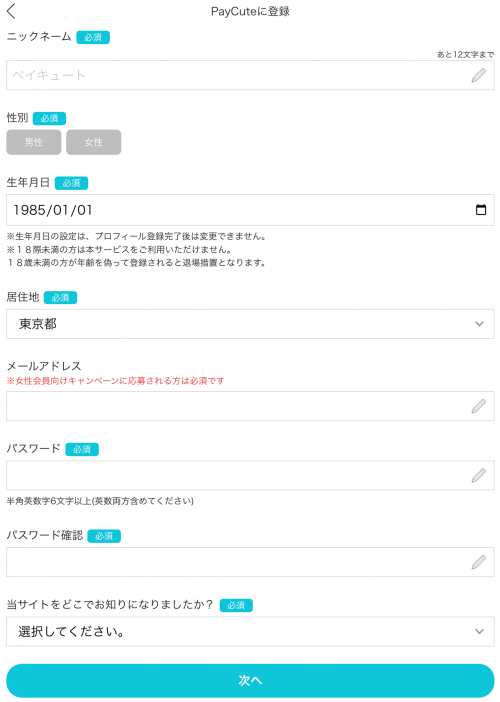Focus the nickname input with ペイキュート placeholder
This screenshot has width=500, height=702.
click(x=250, y=75)
